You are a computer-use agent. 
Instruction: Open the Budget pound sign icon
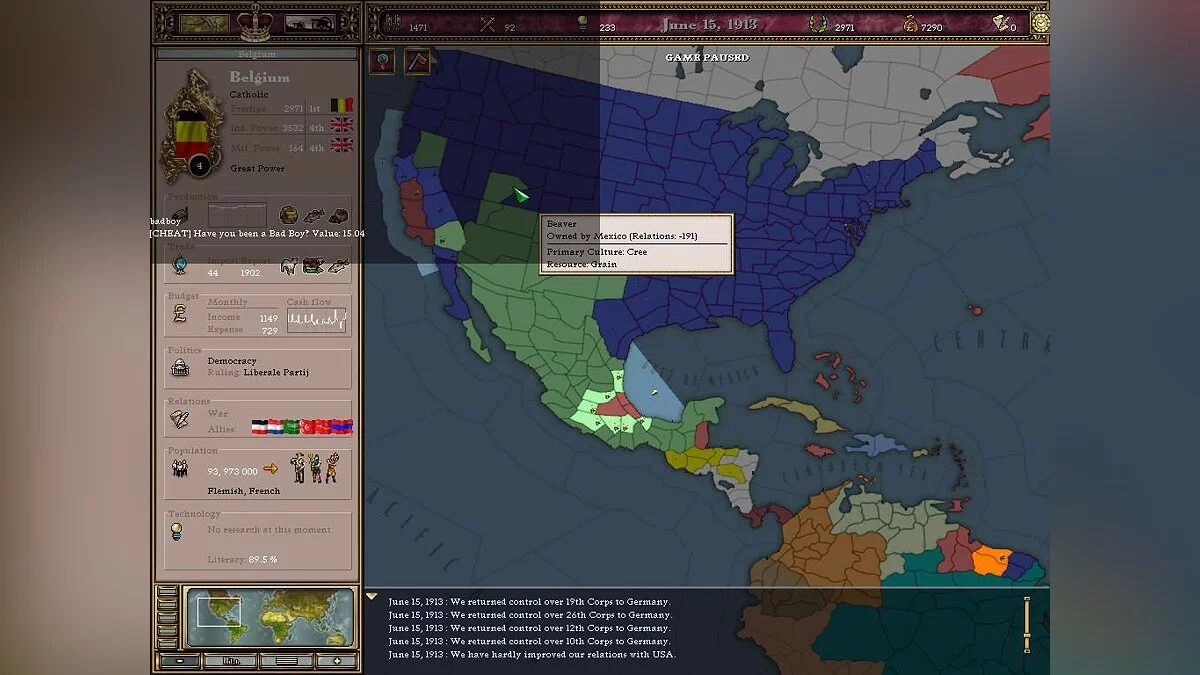(x=180, y=314)
